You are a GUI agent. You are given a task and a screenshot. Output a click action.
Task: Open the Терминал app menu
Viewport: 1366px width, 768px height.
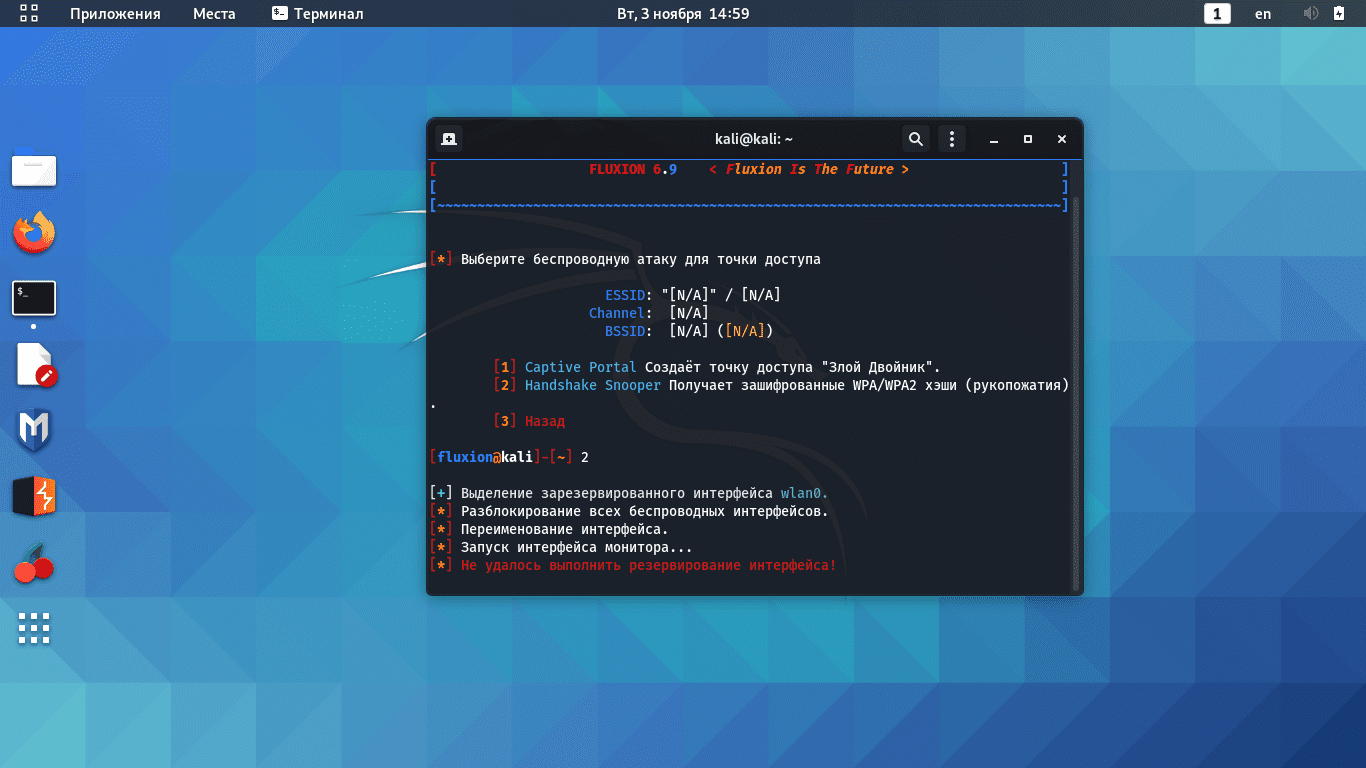tap(317, 13)
